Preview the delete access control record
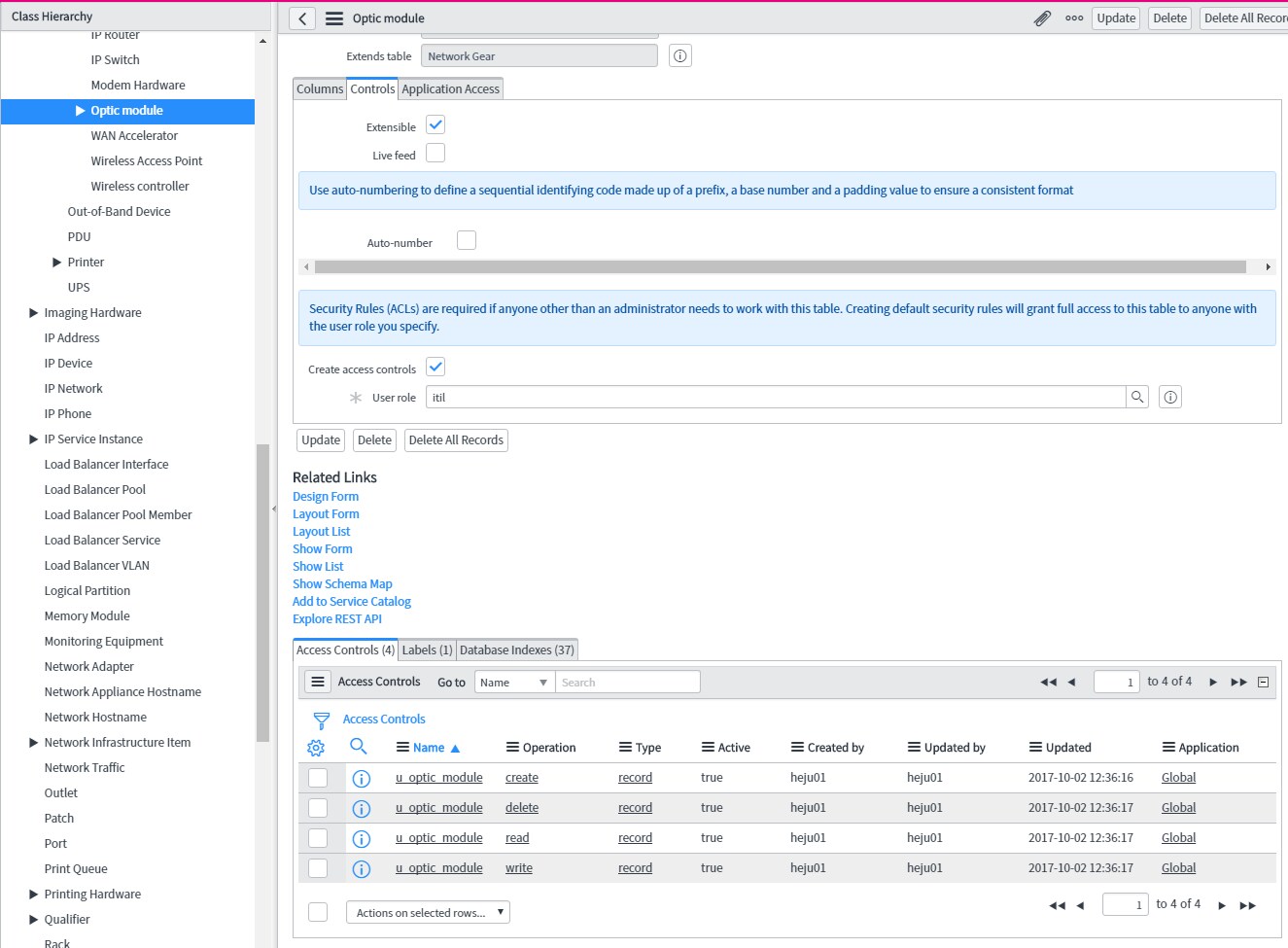Screen dimensions: 1288x948 362,809
